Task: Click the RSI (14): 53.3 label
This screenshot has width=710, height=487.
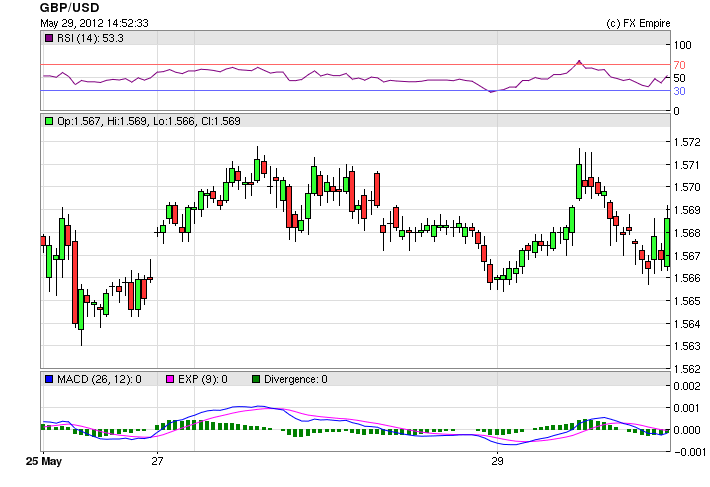Action: 90,38
